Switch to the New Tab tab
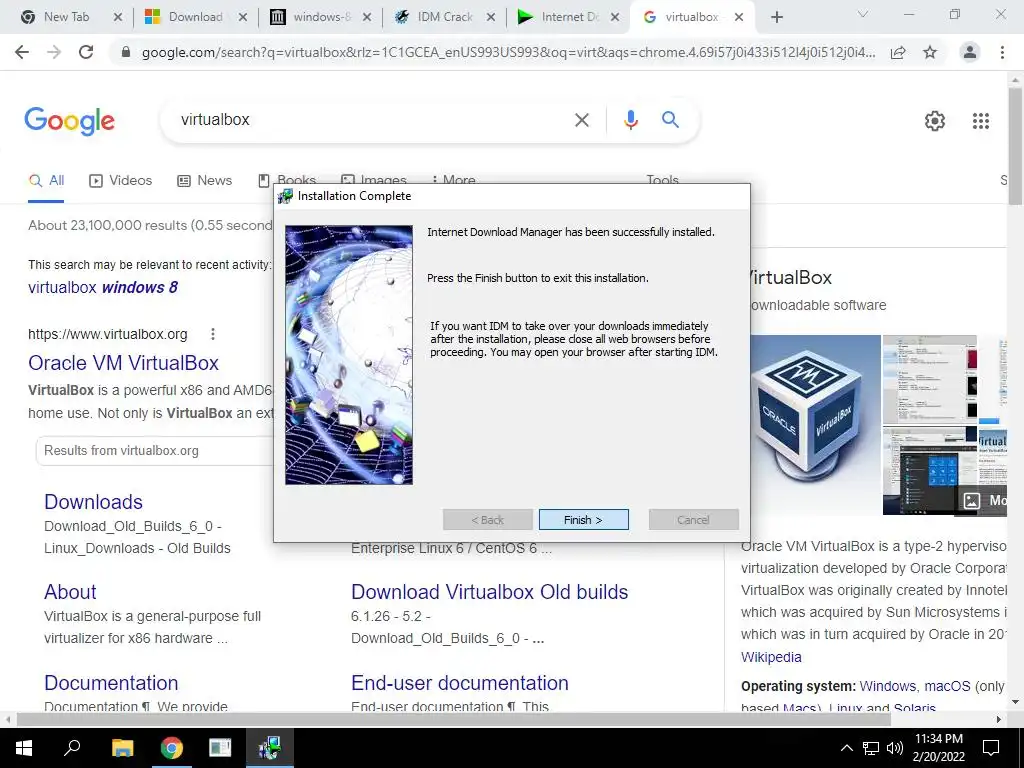The width and height of the screenshot is (1024, 768). click(x=65, y=17)
